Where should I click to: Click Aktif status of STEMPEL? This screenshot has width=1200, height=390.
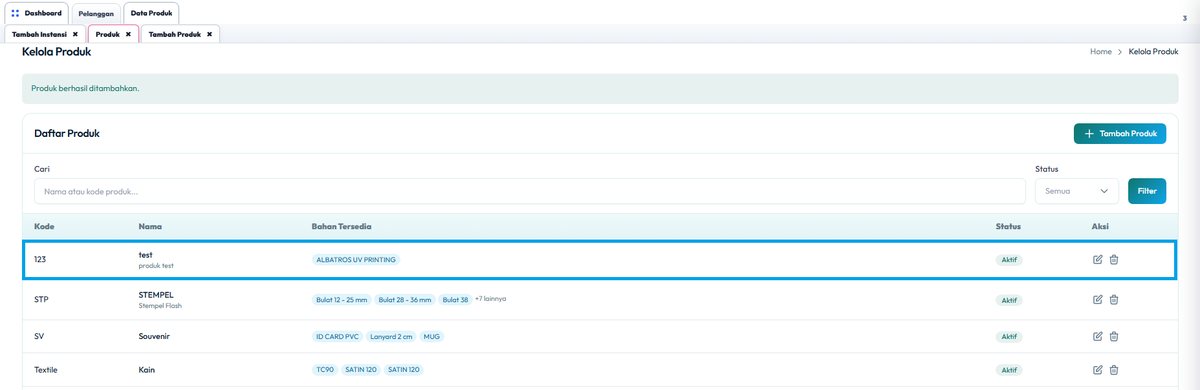[1009, 300]
